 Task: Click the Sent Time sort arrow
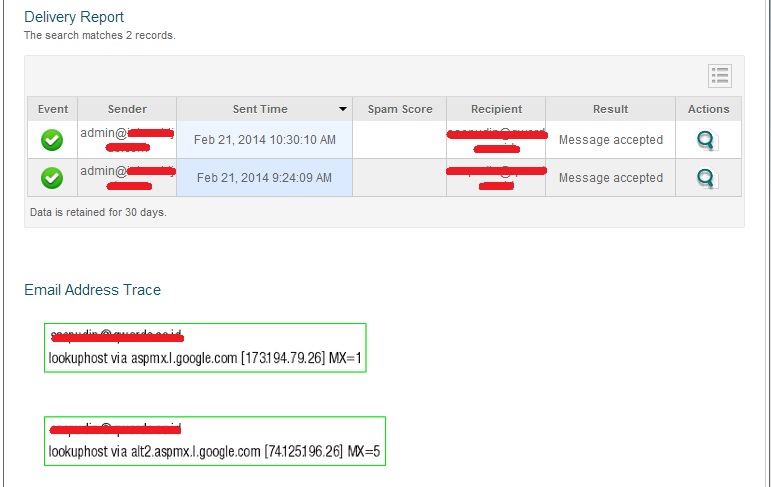pos(343,109)
